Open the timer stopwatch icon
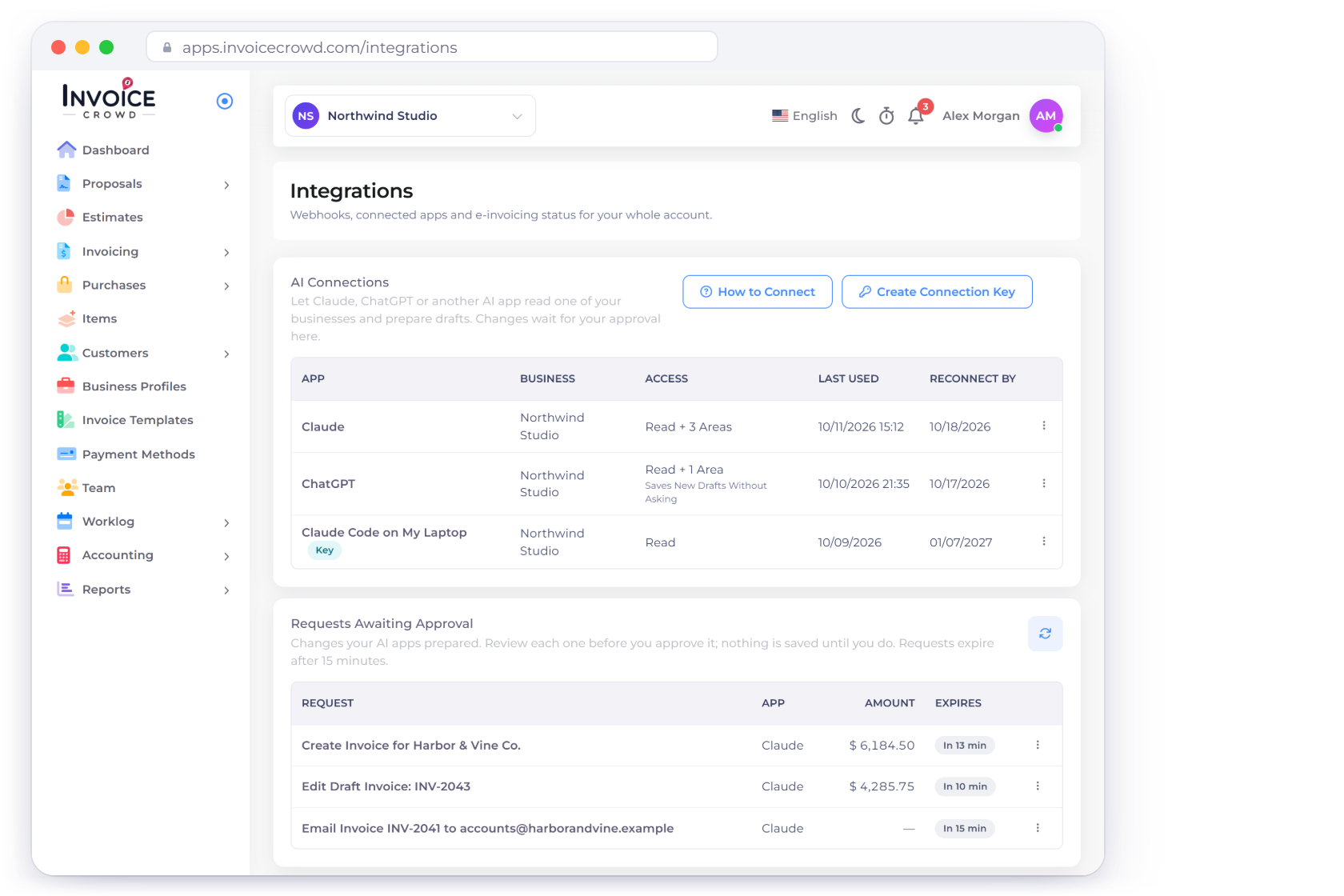Image resolution: width=1344 pixels, height=896 pixels. (x=886, y=116)
